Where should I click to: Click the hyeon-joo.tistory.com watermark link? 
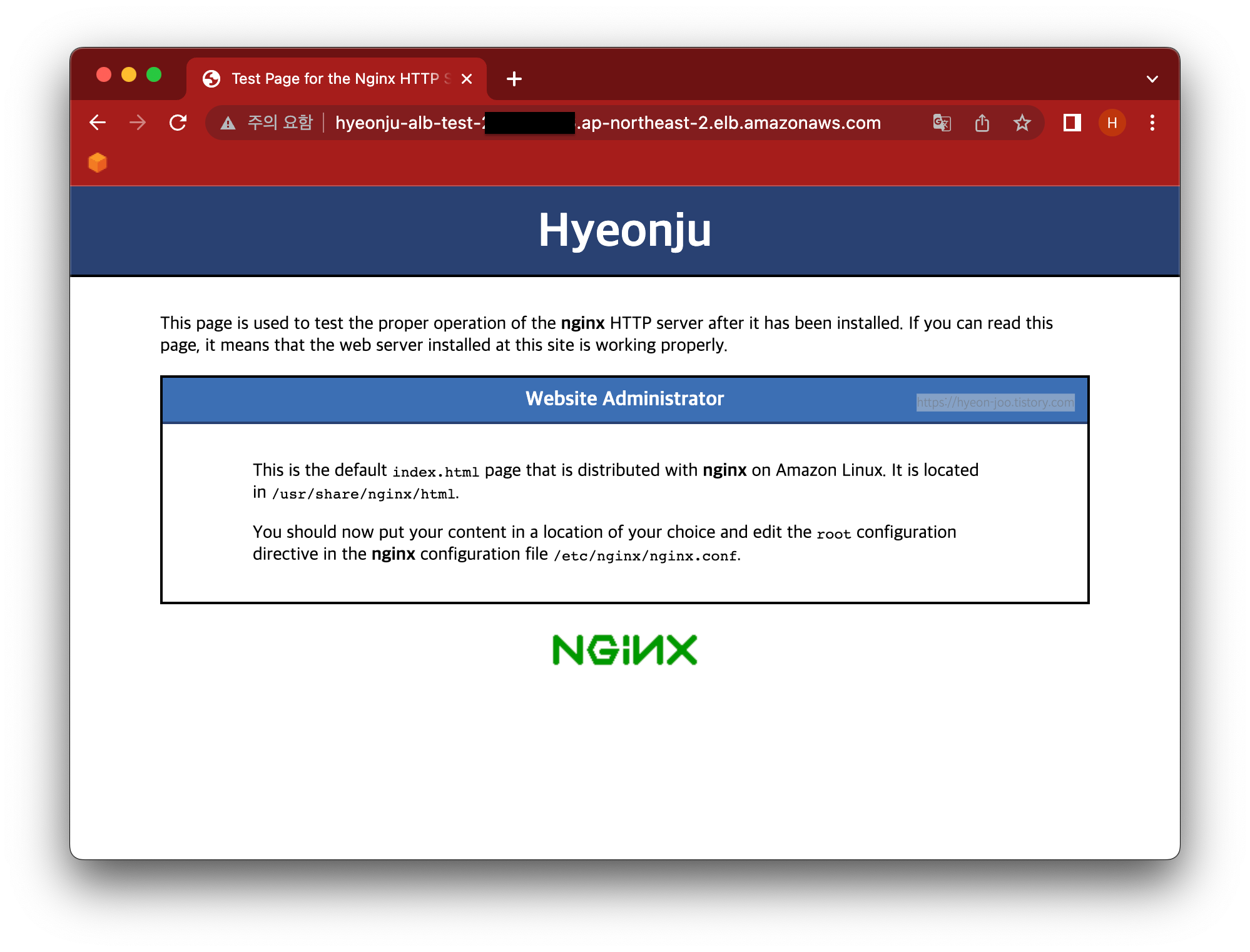click(x=995, y=402)
